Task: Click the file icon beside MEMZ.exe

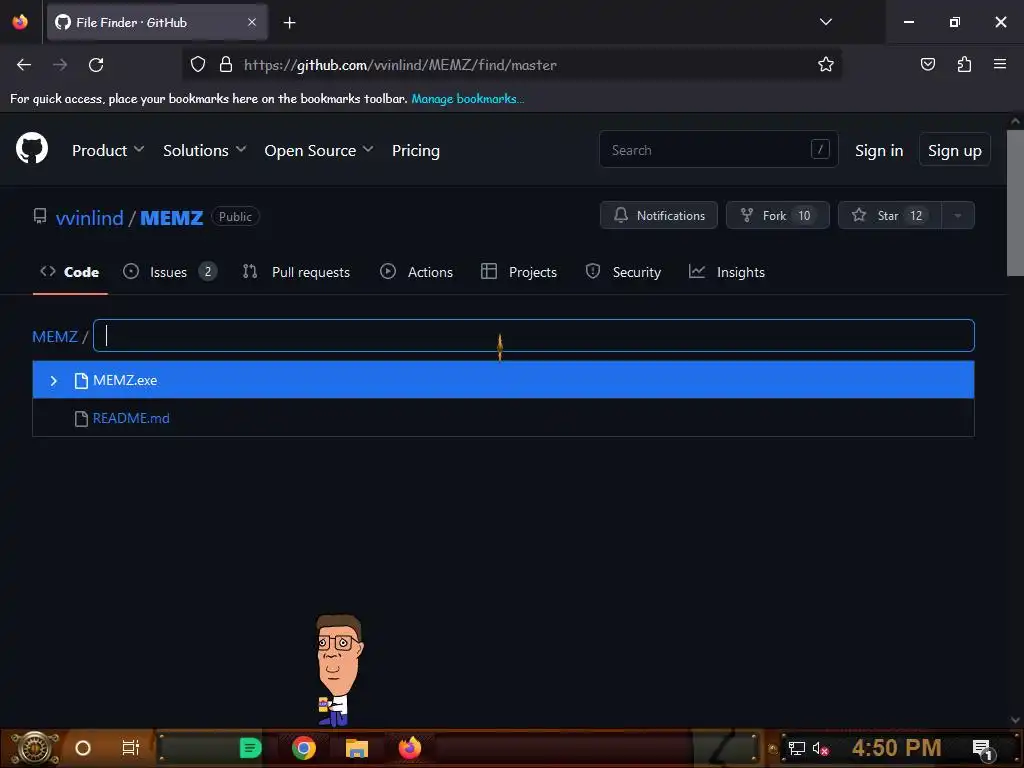Action: pos(81,380)
